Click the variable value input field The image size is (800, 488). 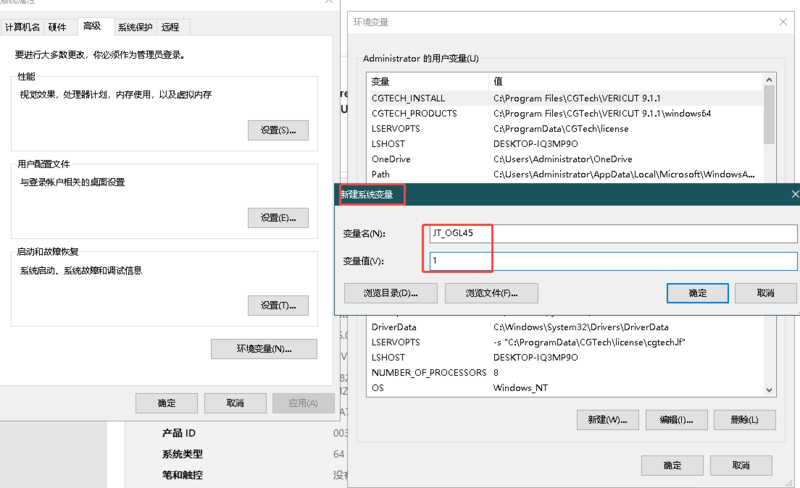[x=612, y=261]
